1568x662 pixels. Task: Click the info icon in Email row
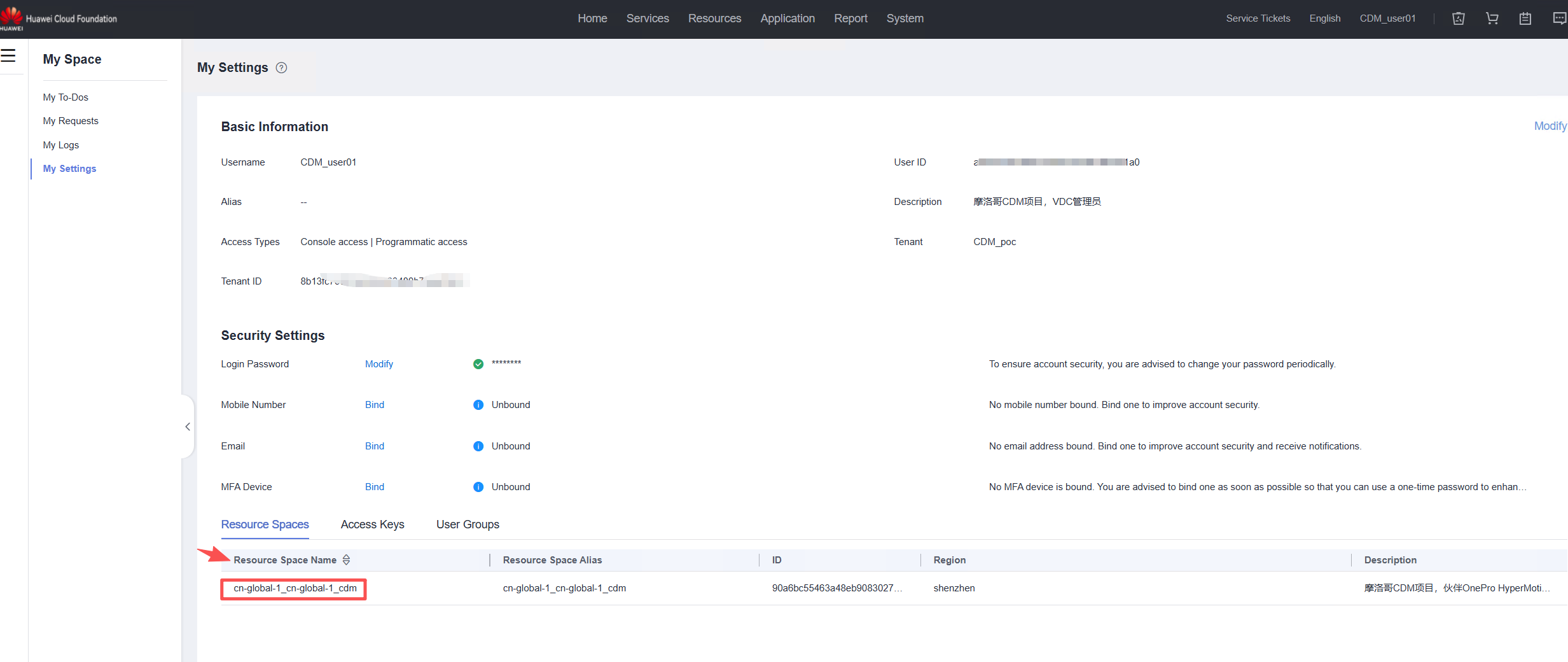tap(478, 446)
